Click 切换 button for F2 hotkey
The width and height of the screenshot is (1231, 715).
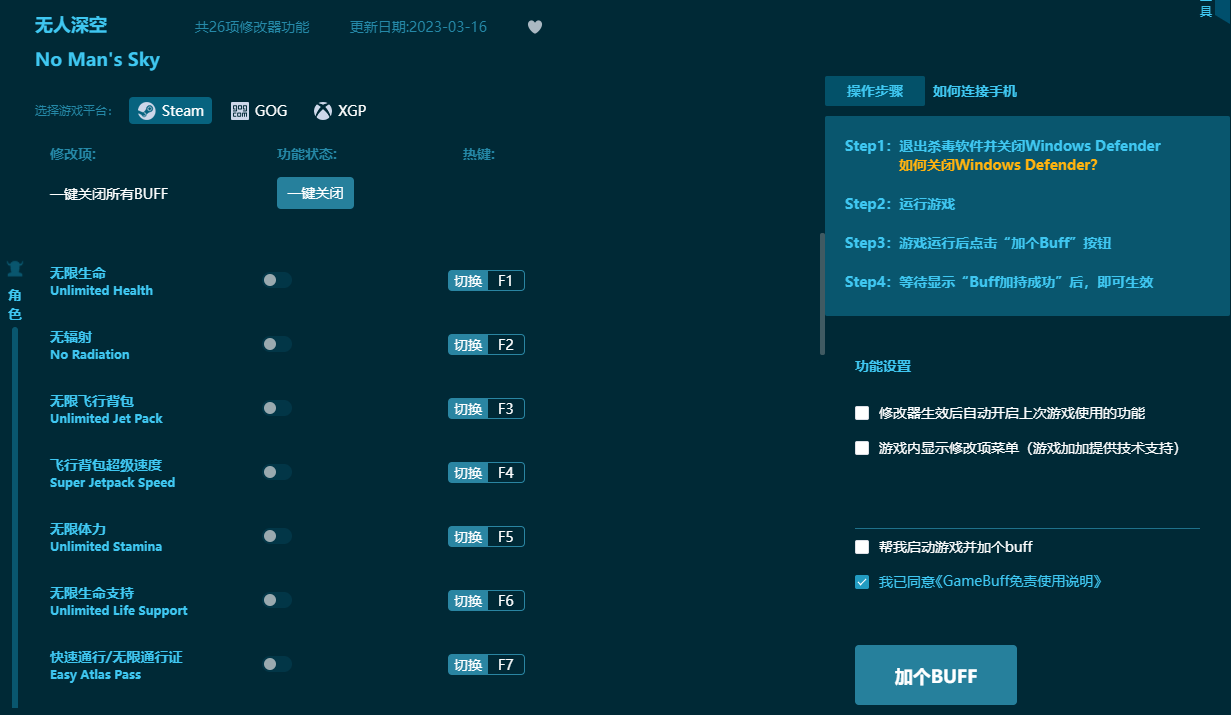[468, 345]
